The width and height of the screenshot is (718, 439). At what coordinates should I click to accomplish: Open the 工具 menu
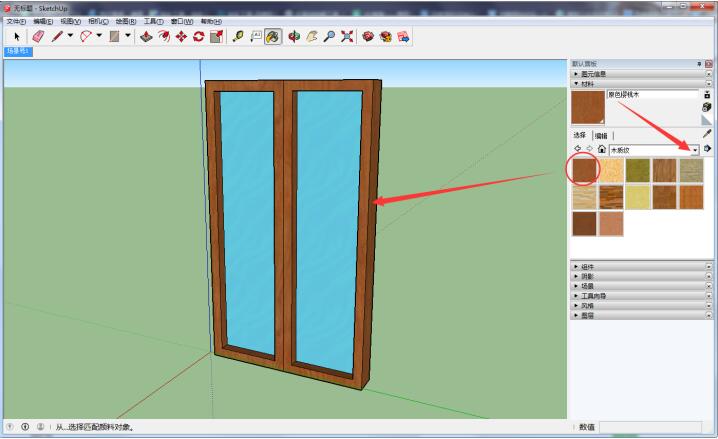point(153,21)
